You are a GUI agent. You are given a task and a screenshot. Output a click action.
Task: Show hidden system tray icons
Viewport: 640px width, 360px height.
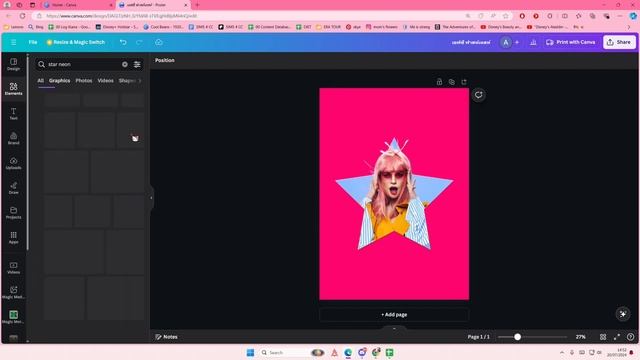(x=562, y=352)
